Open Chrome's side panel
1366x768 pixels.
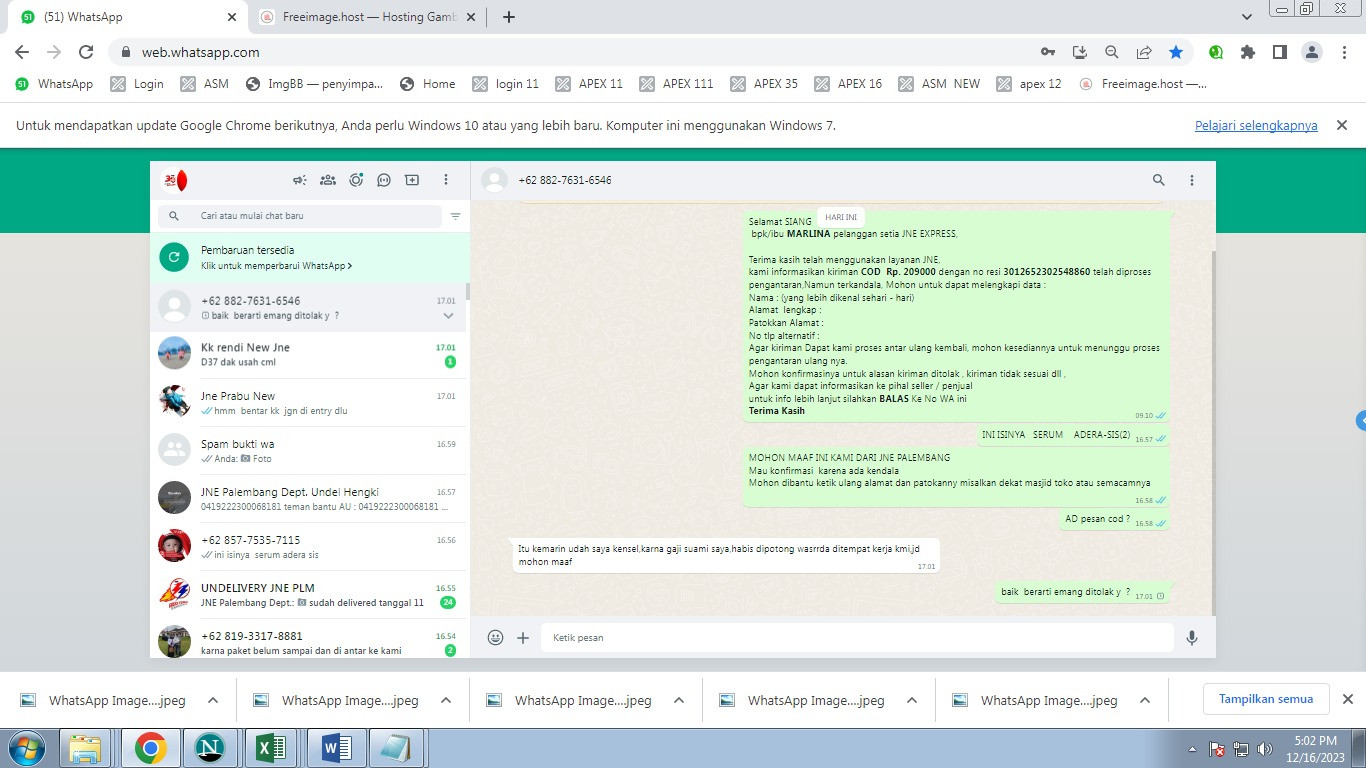[1280, 52]
